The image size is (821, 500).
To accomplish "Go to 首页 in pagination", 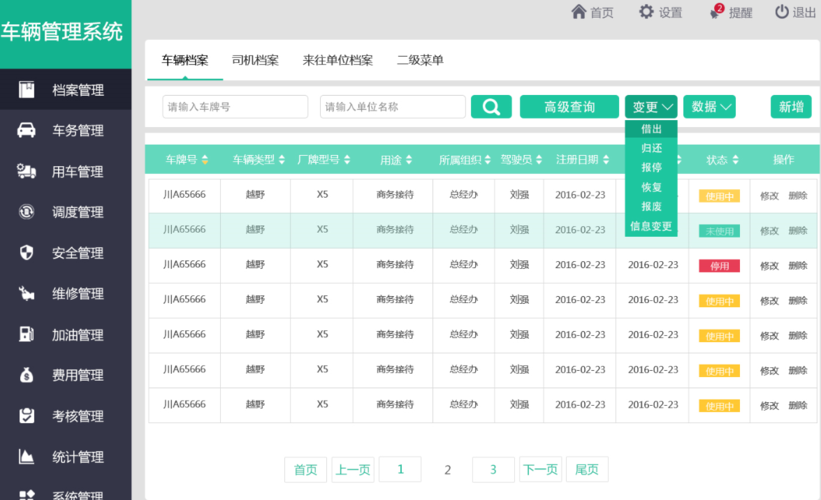I will click(x=305, y=470).
